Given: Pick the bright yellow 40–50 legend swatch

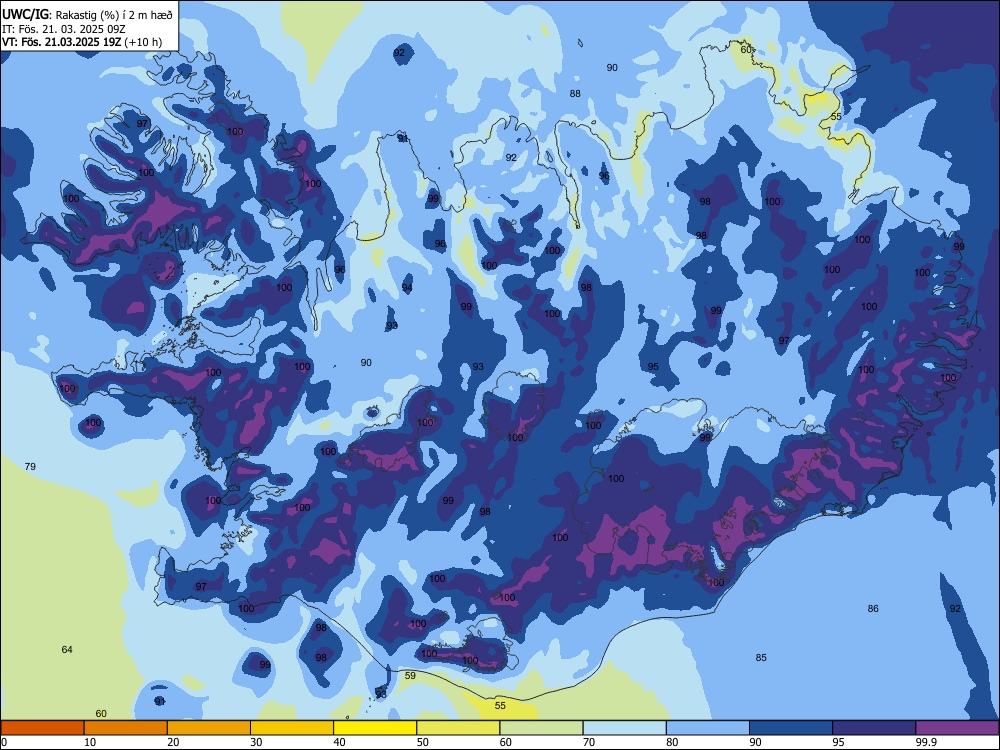Looking at the screenshot, I should (375, 728).
